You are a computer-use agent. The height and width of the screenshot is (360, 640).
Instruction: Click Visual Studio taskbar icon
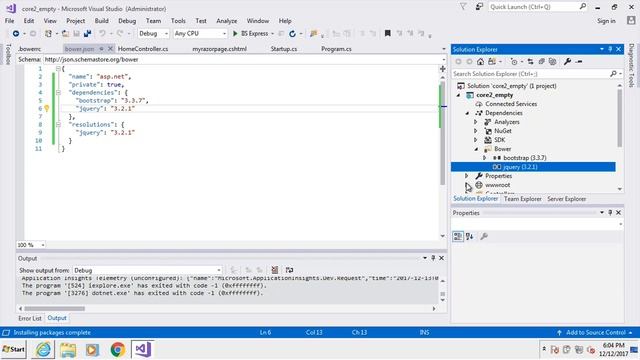(143, 349)
